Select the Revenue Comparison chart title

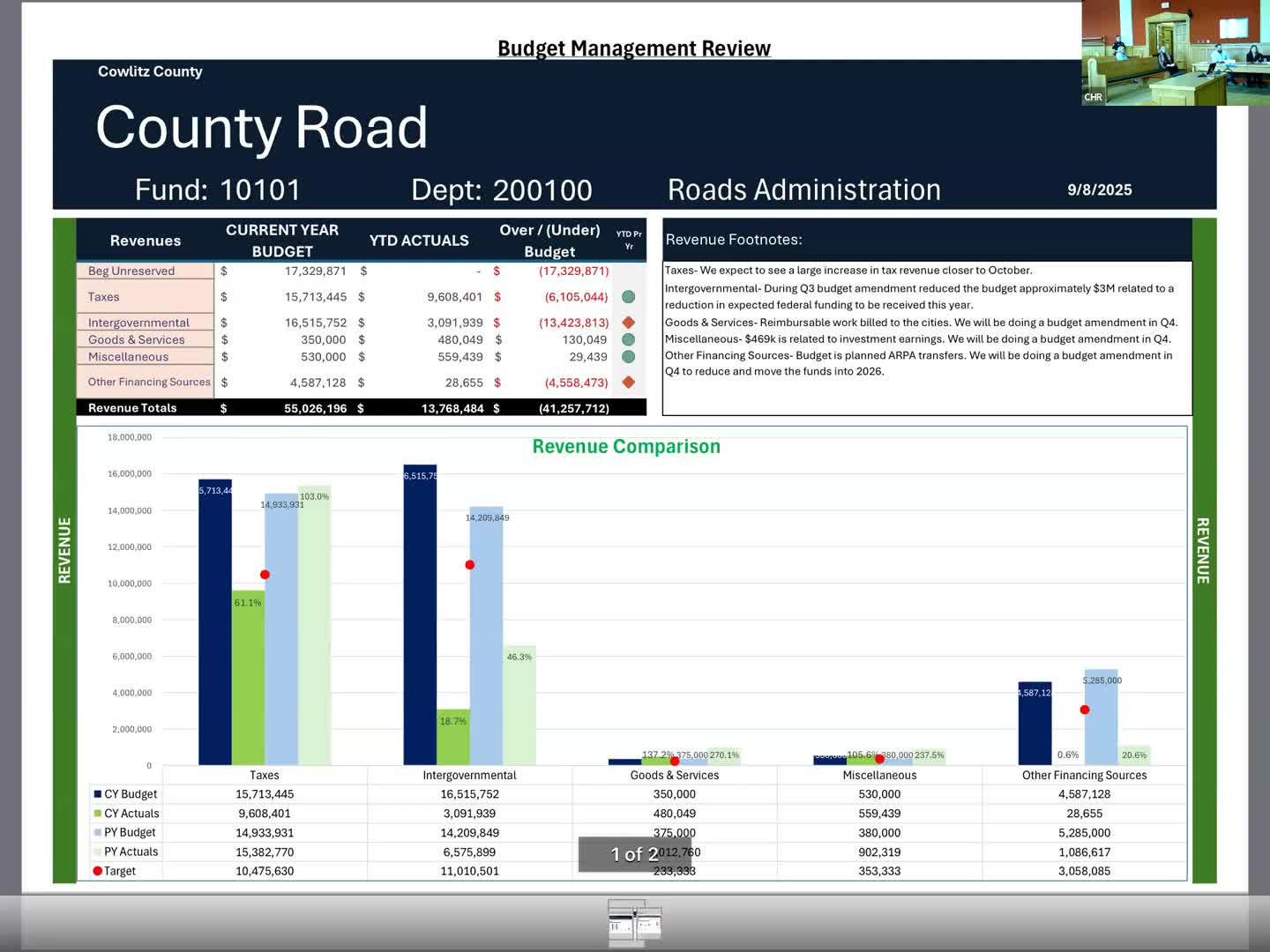coord(625,446)
